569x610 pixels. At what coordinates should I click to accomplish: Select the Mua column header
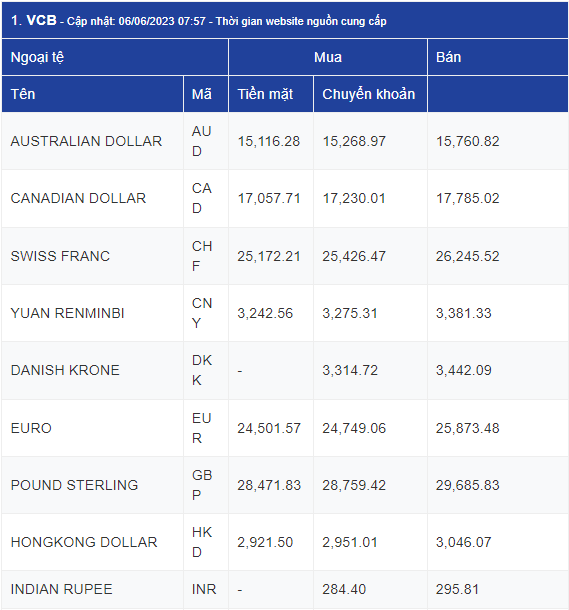click(x=328, y=57)
